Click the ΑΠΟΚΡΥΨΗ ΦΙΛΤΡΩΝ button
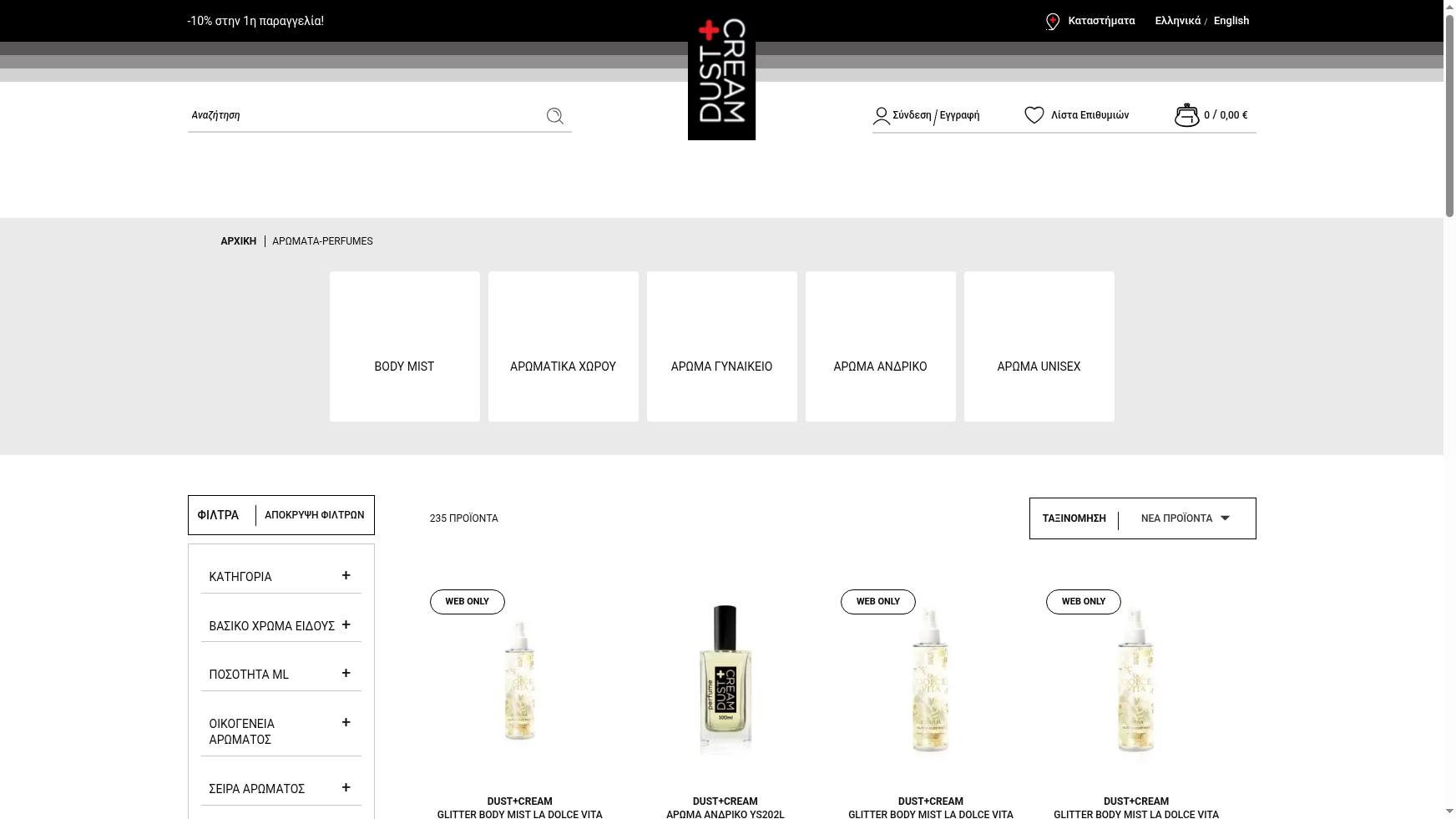 coord(315,515)
